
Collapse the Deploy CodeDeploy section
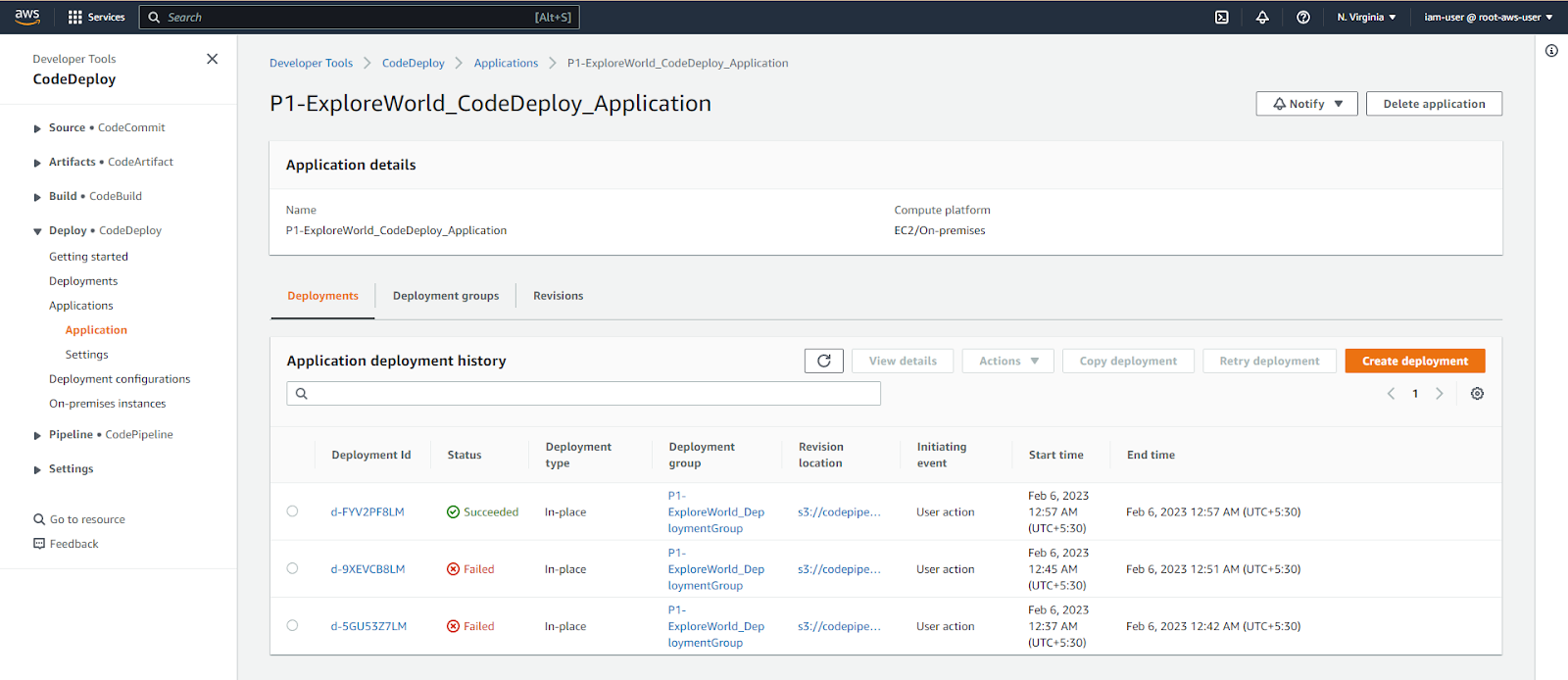37,231
